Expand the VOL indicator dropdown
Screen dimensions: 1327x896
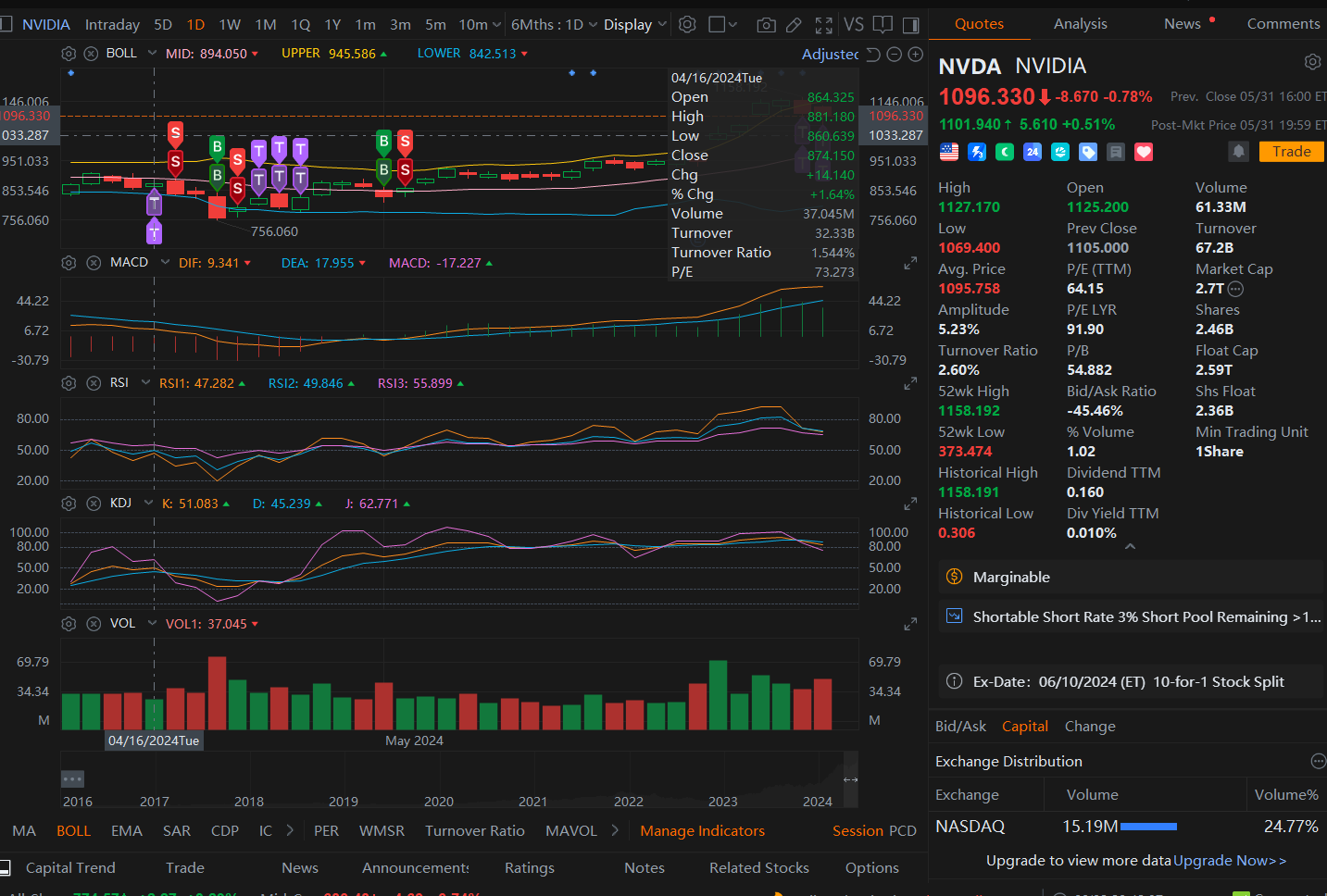152,624
